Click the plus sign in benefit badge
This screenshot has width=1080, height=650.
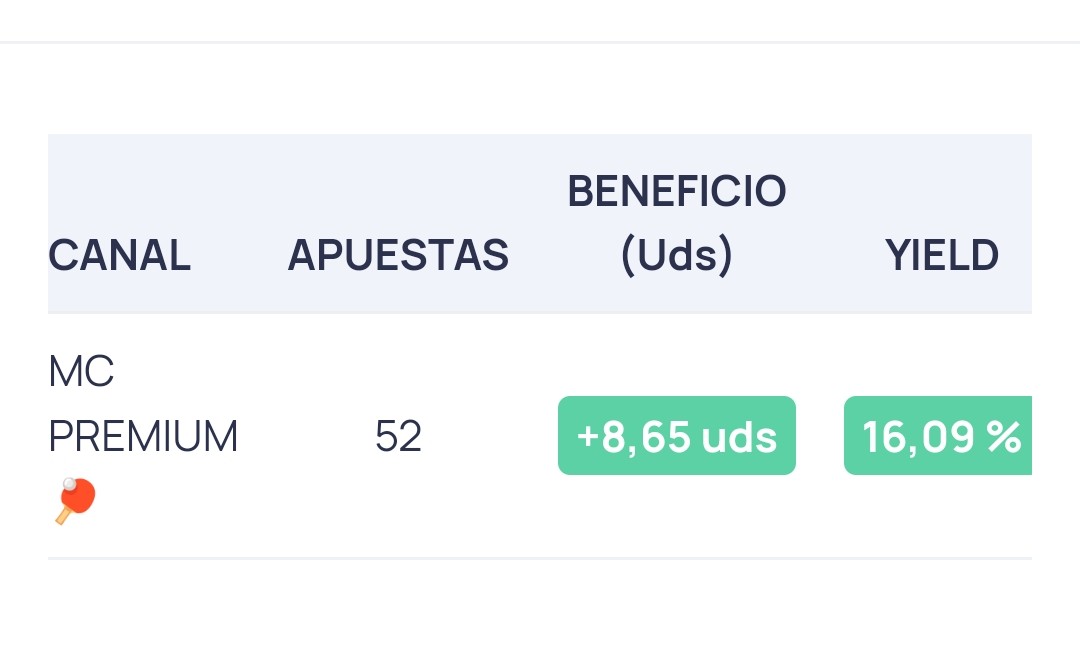[x=588, y=436]
